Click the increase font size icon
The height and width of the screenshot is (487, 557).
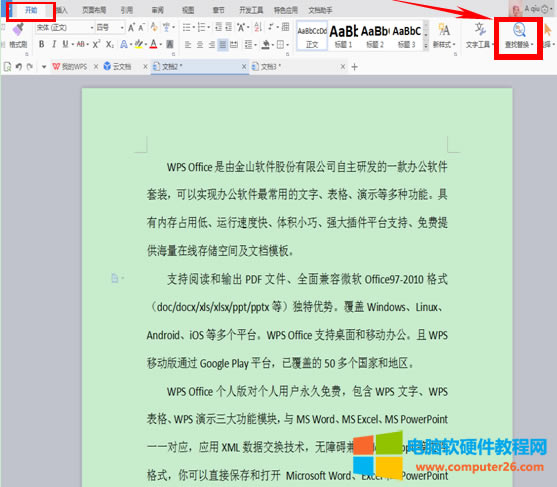[131, 27]
